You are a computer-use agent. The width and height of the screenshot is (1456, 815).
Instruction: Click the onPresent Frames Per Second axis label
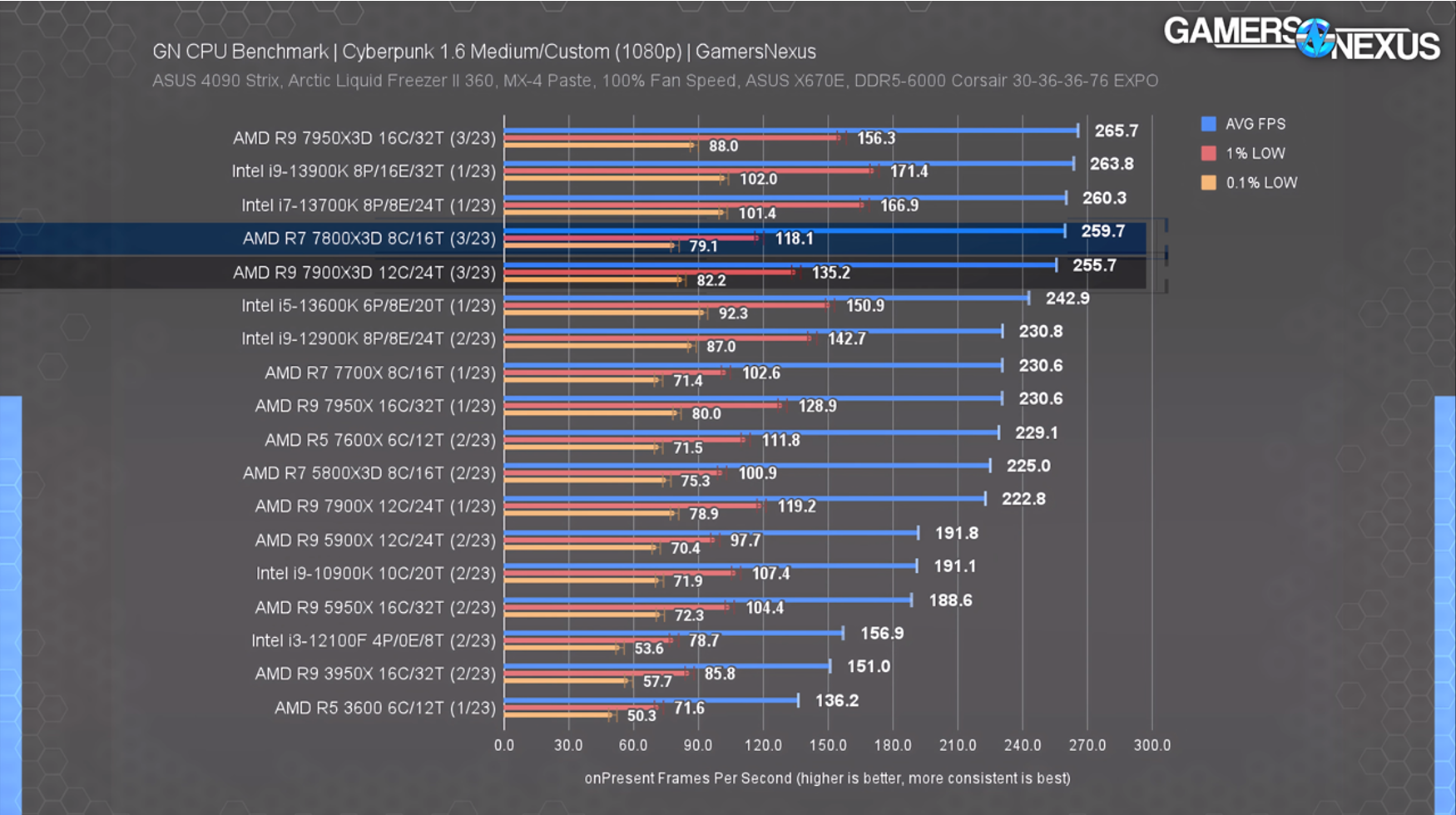[829, 778]
